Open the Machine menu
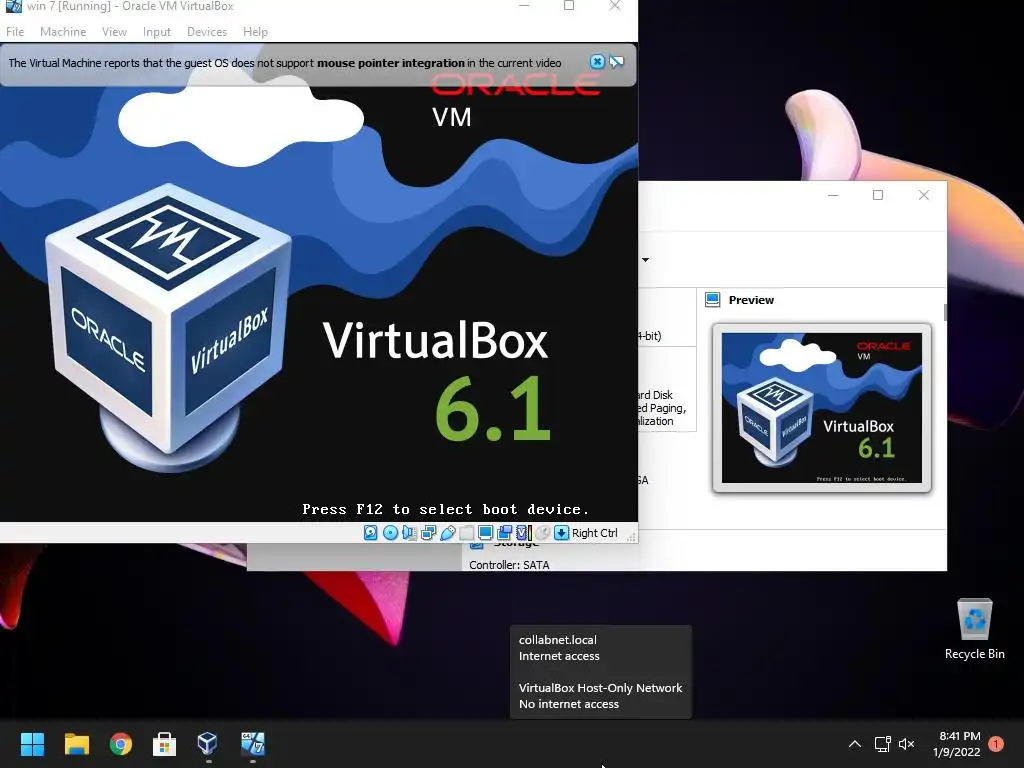The height and width of the screenshot is (768, 1024). (63, 31)
